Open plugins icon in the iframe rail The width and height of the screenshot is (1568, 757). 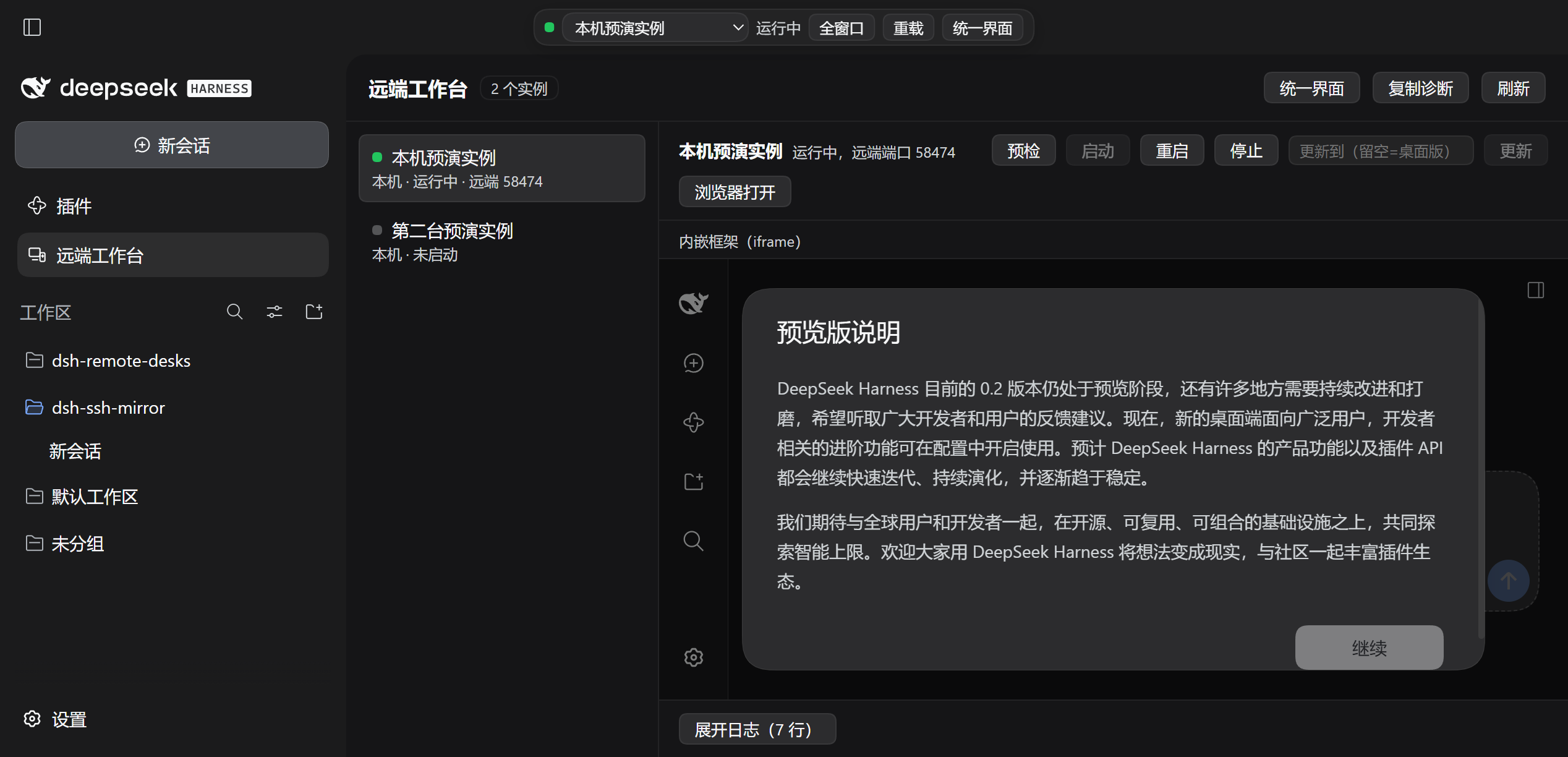[694, 422]
